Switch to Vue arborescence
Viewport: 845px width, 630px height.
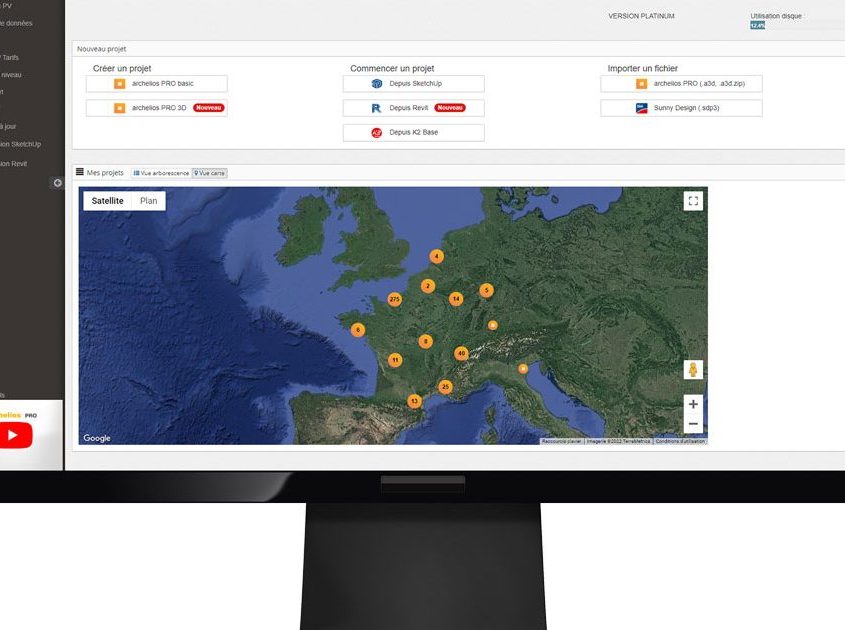pos(161,173)
